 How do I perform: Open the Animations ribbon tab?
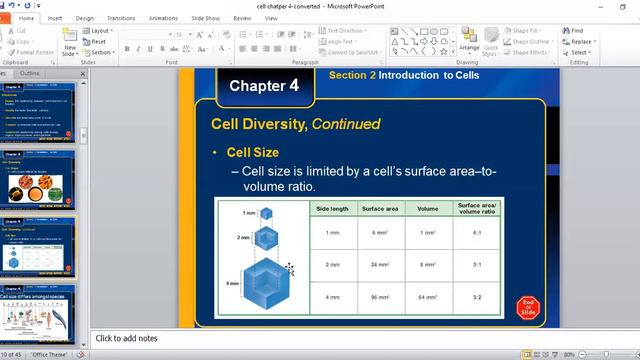click(163, 18)
